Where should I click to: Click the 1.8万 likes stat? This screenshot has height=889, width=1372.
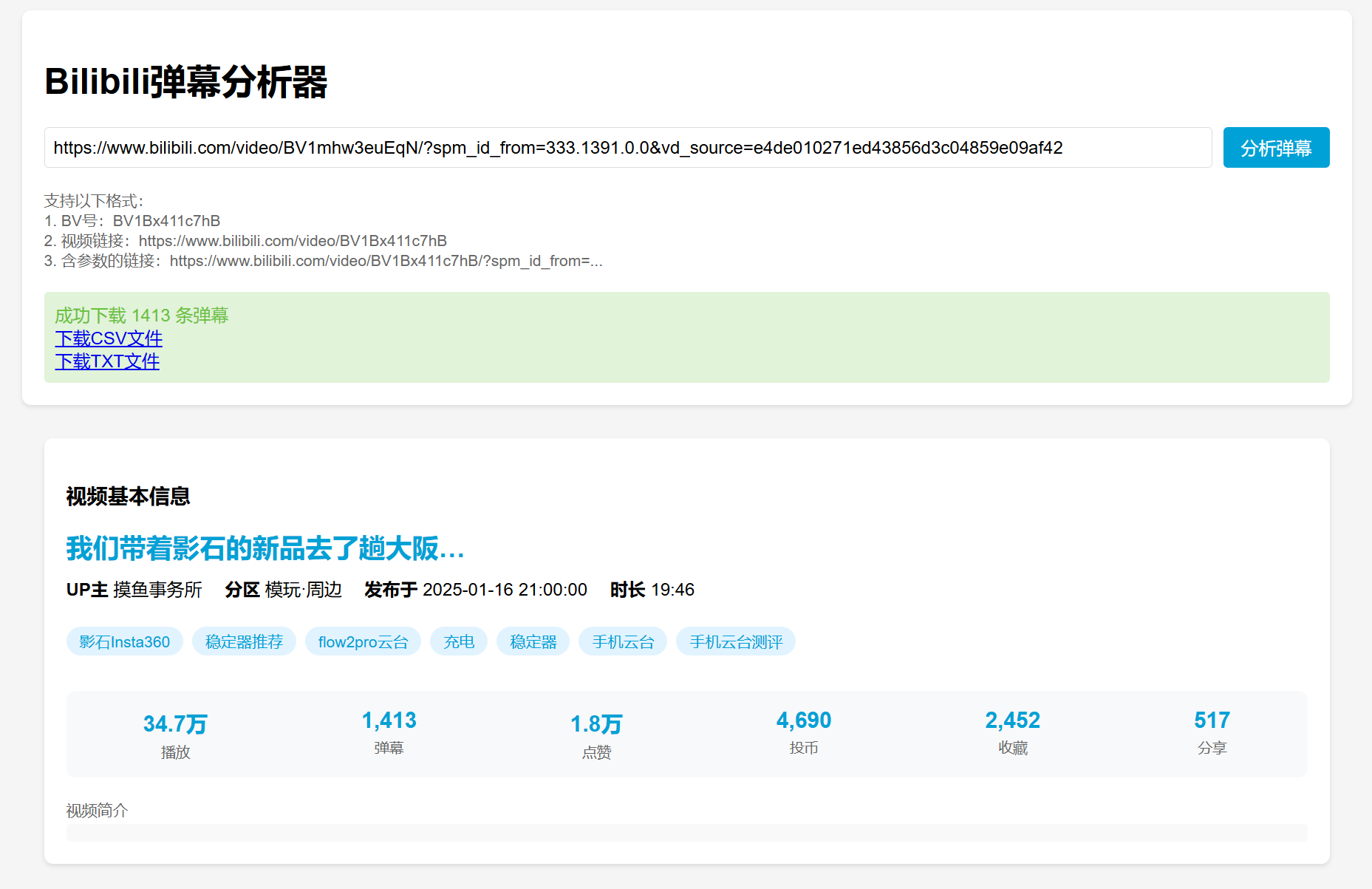tap(596, 724)
